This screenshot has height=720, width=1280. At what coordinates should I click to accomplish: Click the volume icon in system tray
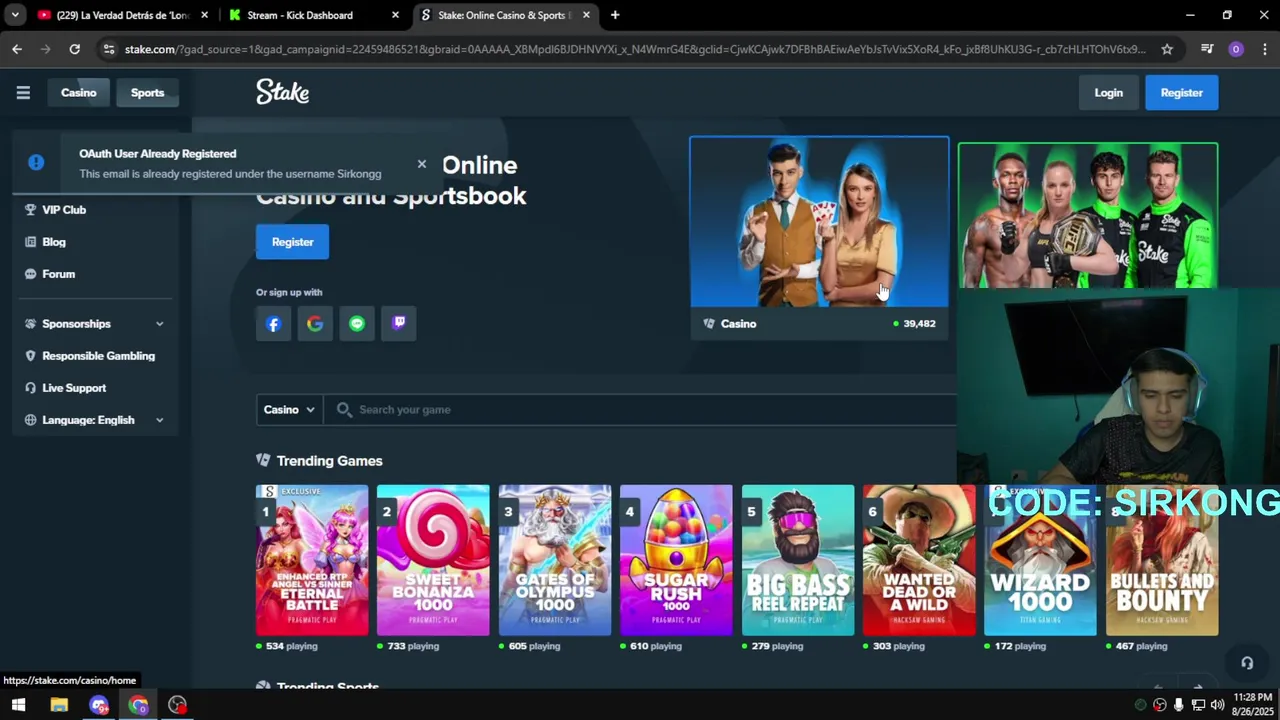tap(1217, 705)
